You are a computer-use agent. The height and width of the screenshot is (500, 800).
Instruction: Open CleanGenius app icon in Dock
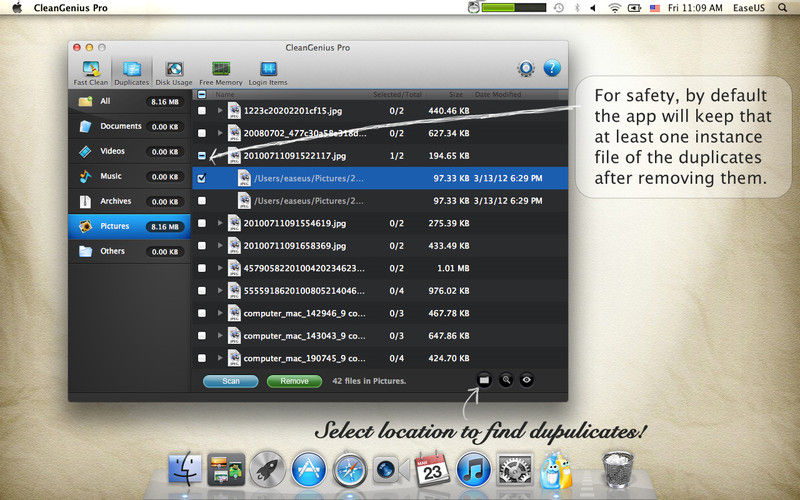556,469
